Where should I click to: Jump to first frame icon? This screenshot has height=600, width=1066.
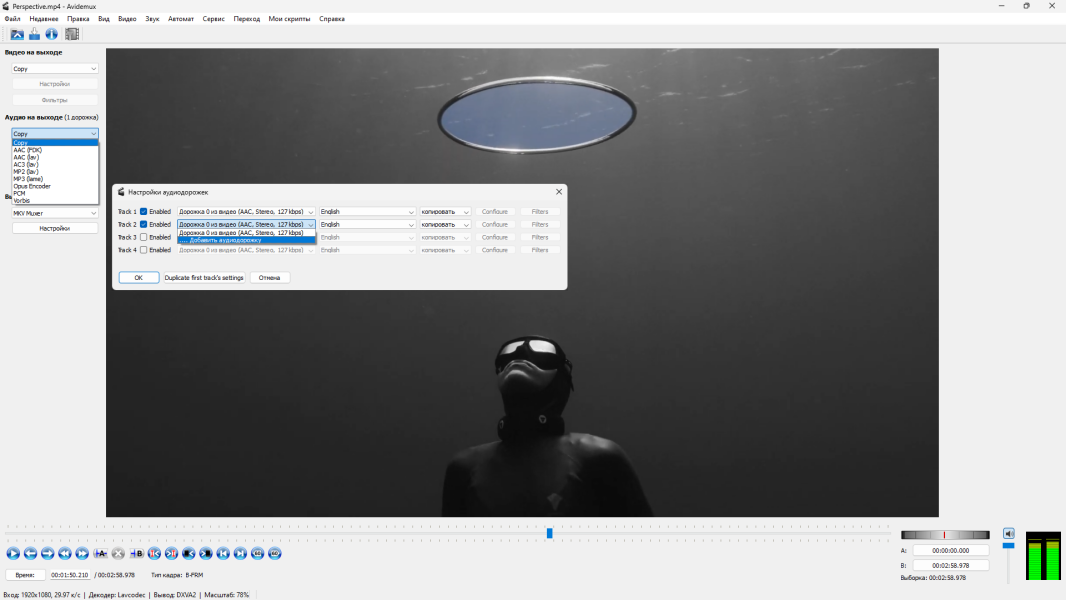223,554
